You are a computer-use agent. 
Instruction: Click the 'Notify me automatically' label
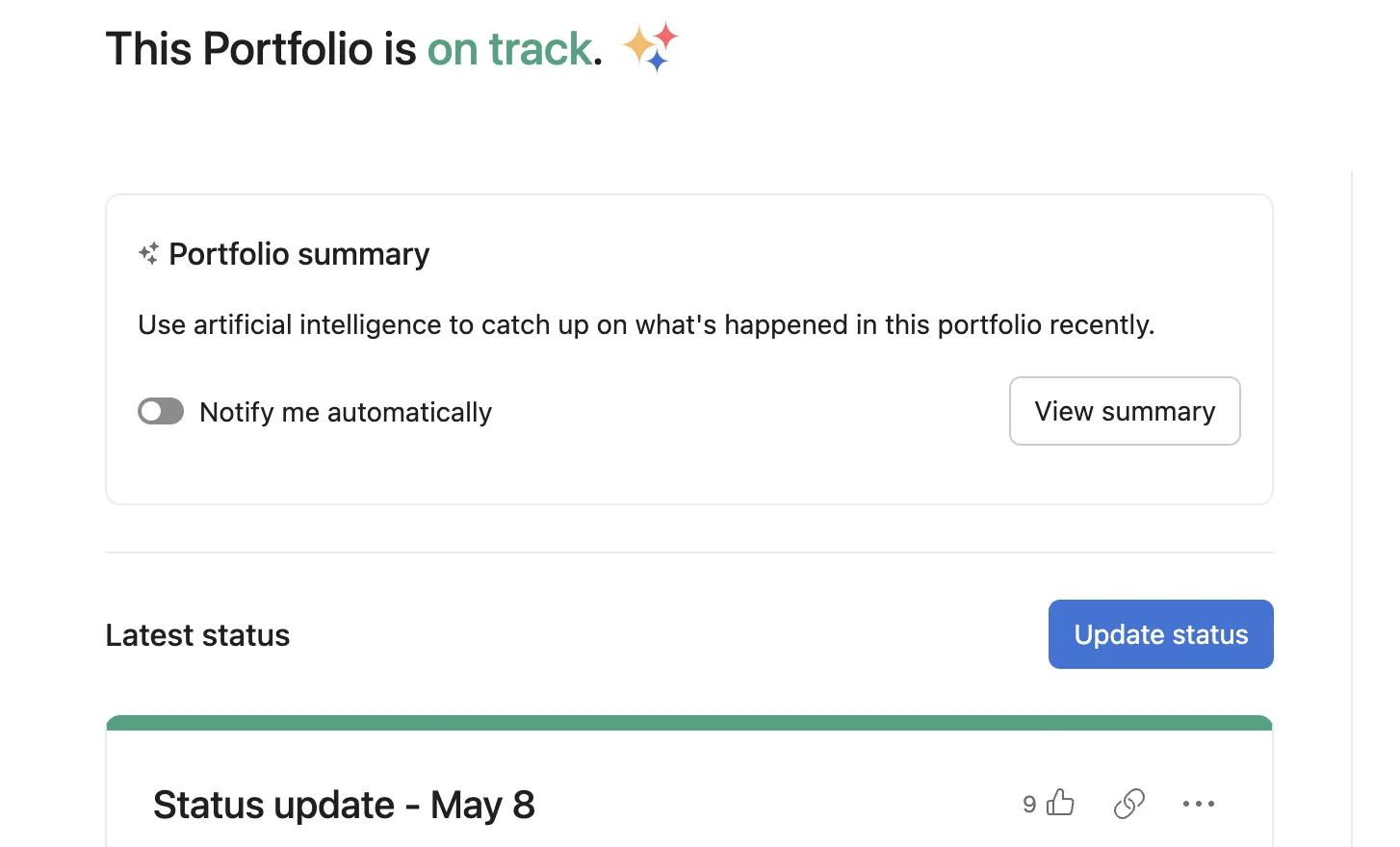pos(345,413)
